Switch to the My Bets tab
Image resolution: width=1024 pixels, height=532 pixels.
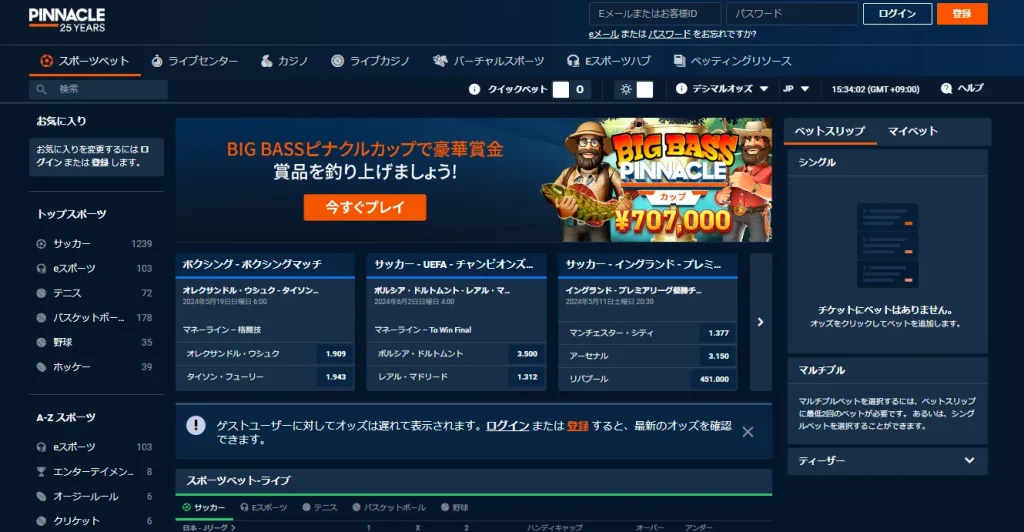[x=912, y=131]
